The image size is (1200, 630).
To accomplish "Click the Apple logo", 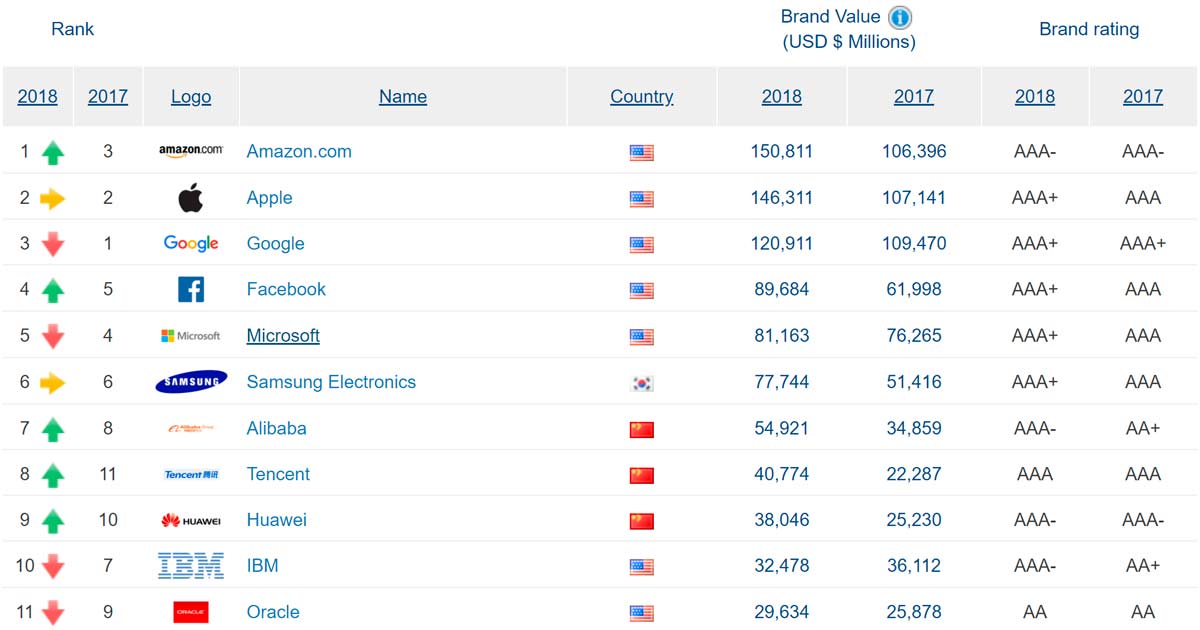I will pyautogui.click(x=191, y=197).
